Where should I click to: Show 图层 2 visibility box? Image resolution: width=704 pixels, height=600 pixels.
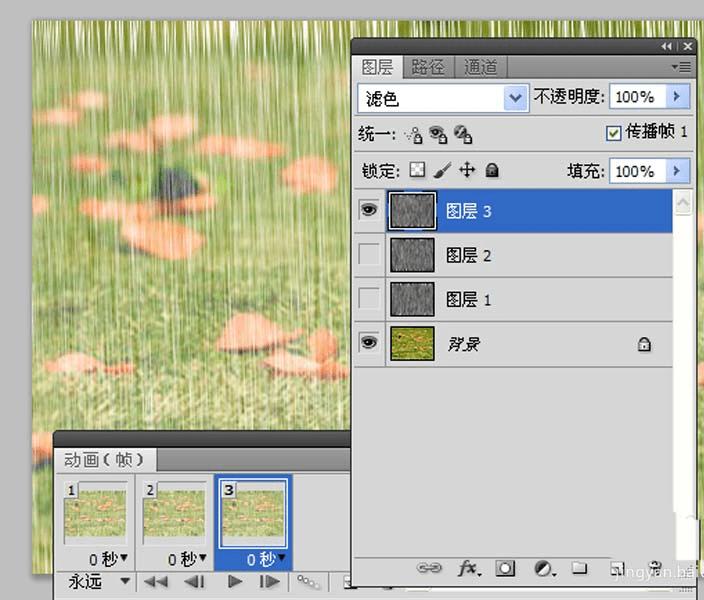pyautogui.click(x=369, y=254)
